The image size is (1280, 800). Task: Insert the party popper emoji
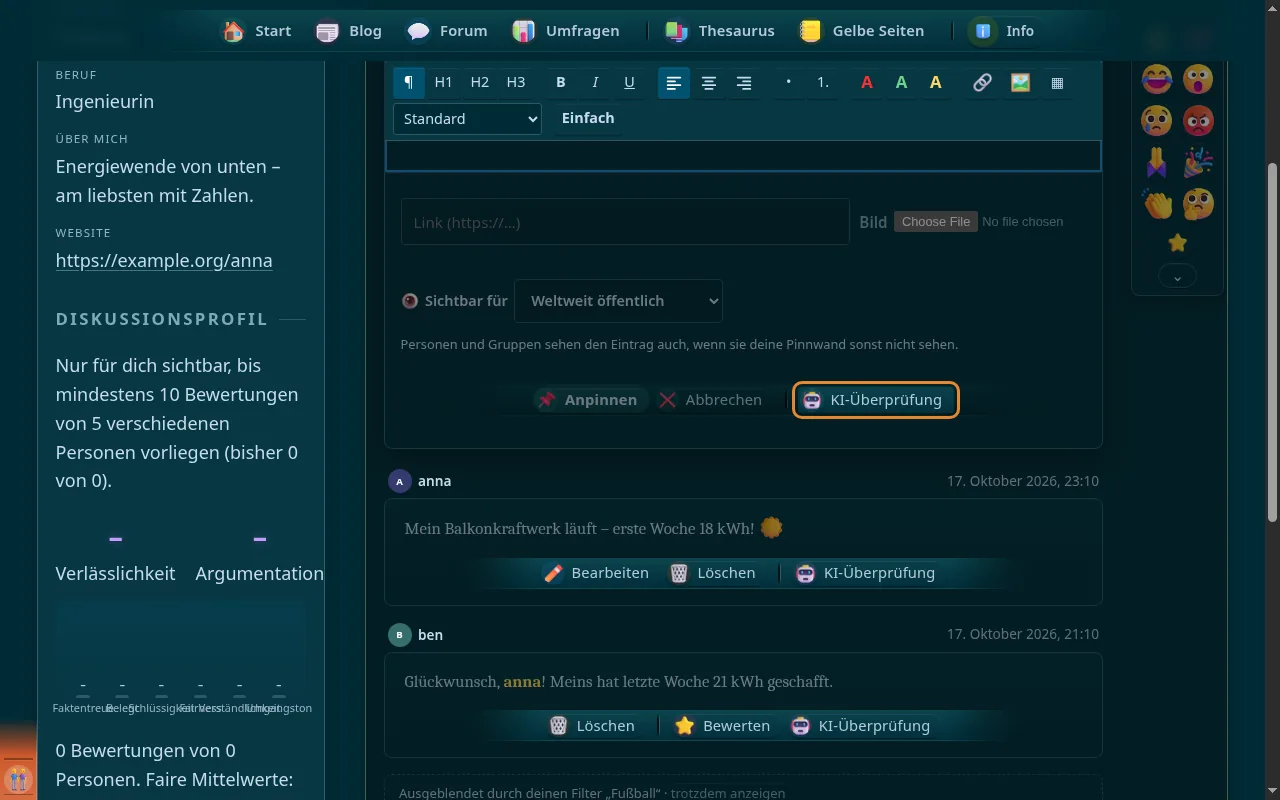[x=1198, y=162]
